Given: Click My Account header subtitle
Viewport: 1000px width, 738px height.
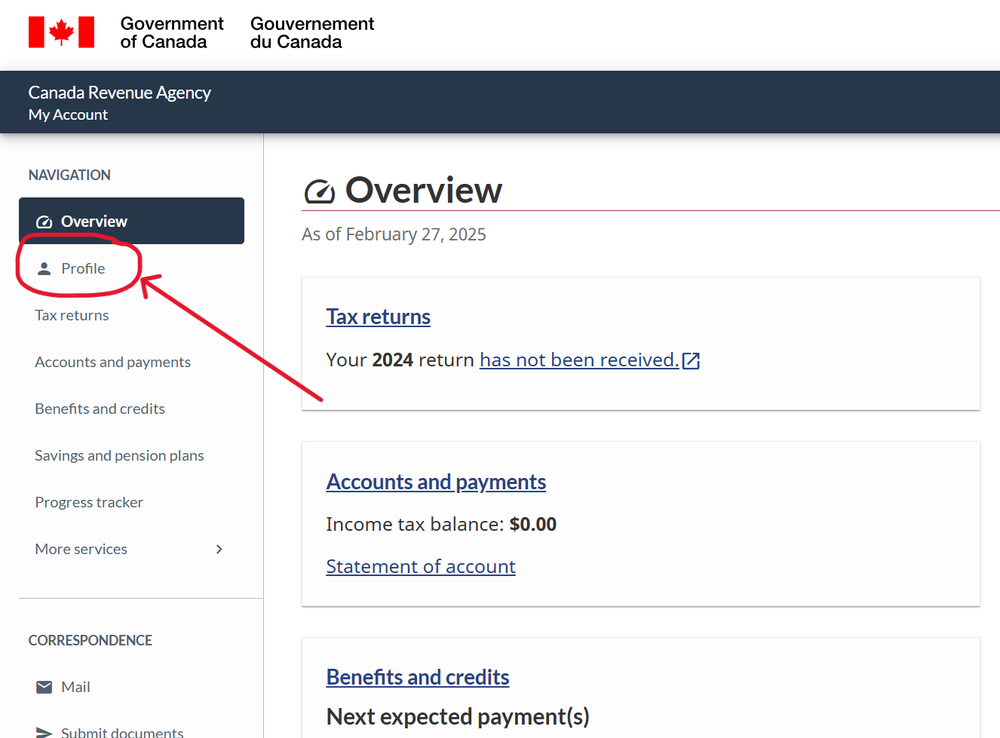Looking at the screenshot, I should [68, 115].
